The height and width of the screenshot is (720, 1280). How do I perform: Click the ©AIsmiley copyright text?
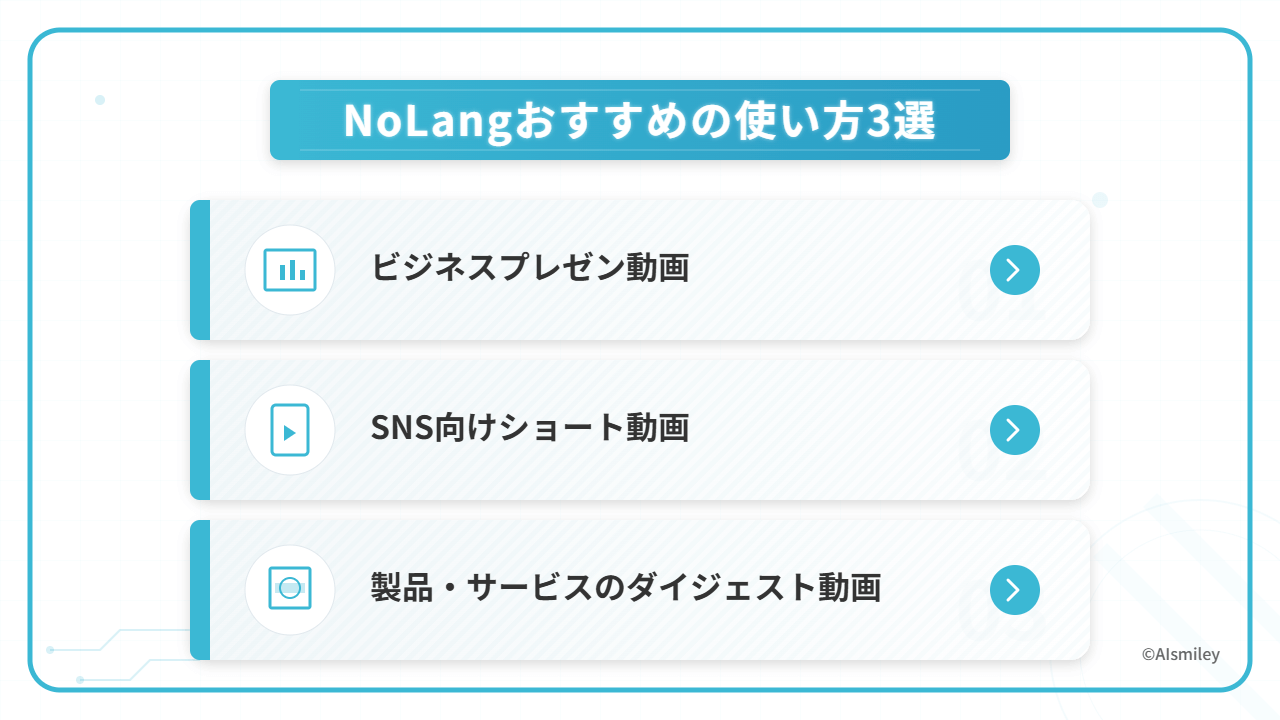click(1181, 655)
